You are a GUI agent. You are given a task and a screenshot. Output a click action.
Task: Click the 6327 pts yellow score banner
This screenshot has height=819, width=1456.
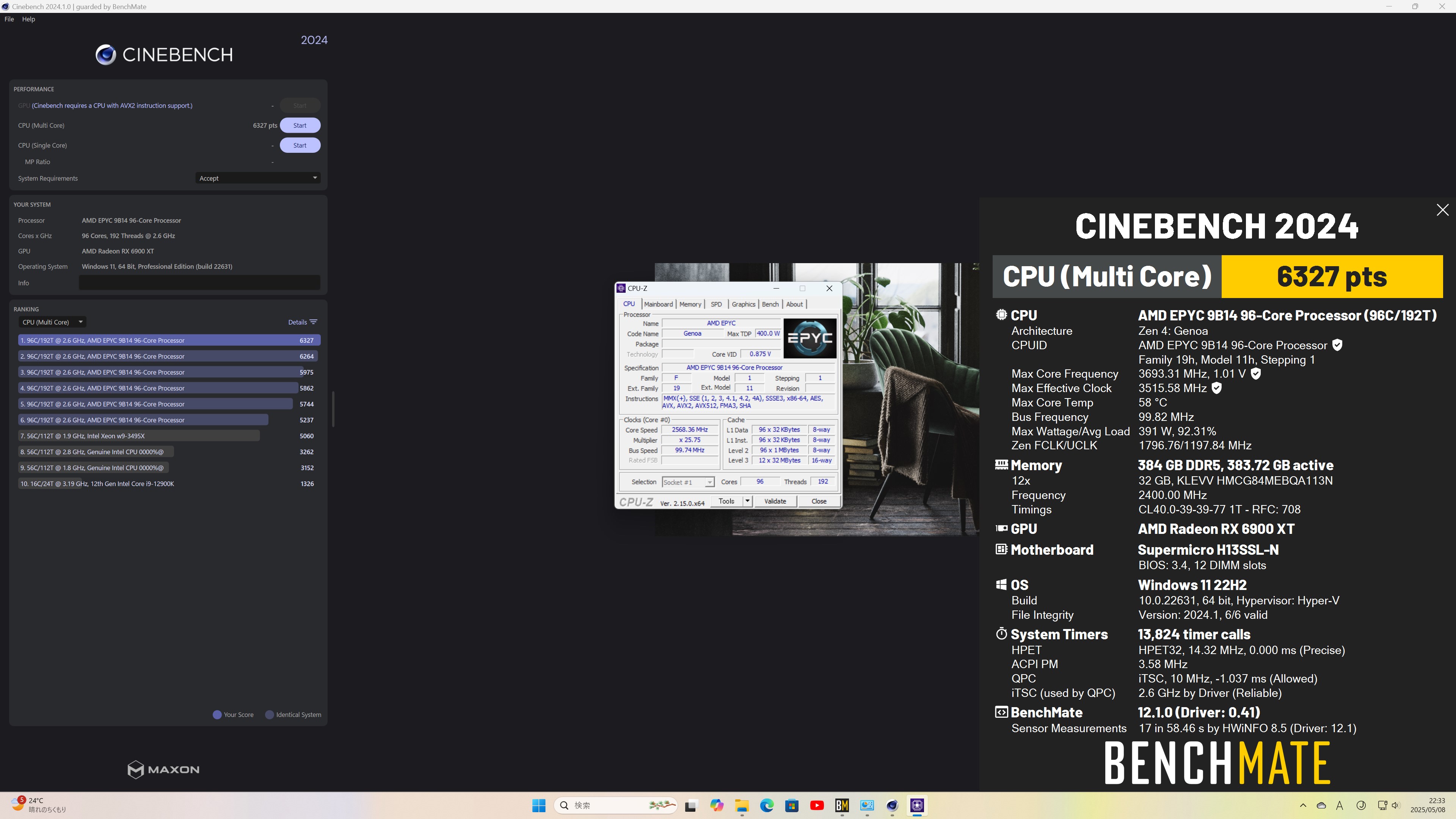pos(1332,276)
